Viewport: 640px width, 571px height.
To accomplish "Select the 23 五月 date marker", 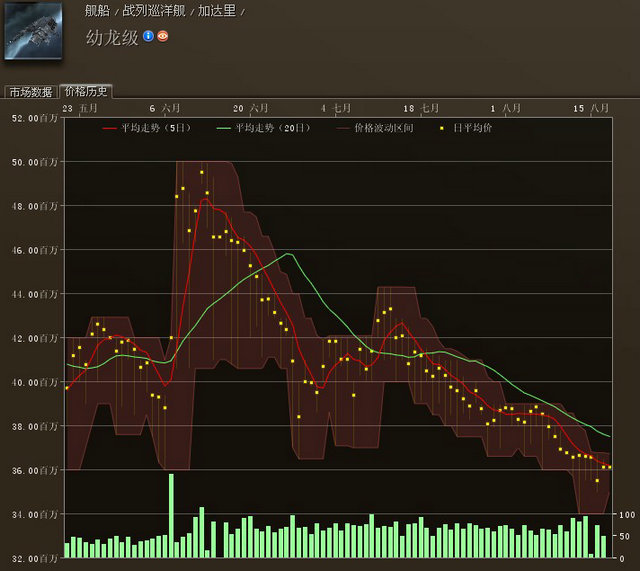I will 80,107.
